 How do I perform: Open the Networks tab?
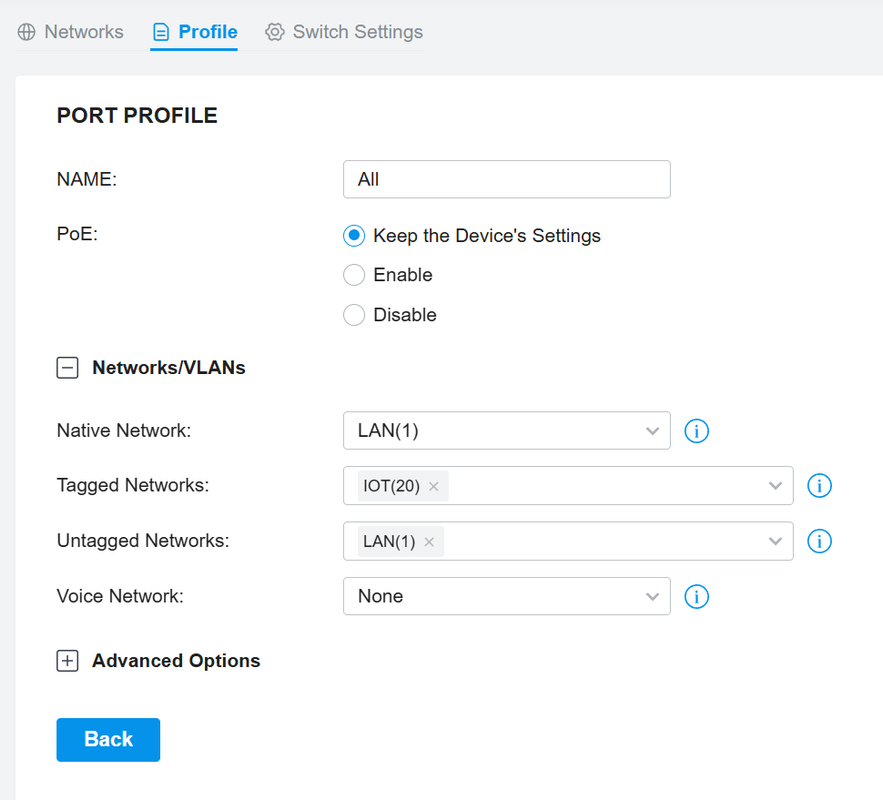pos(70,32)
